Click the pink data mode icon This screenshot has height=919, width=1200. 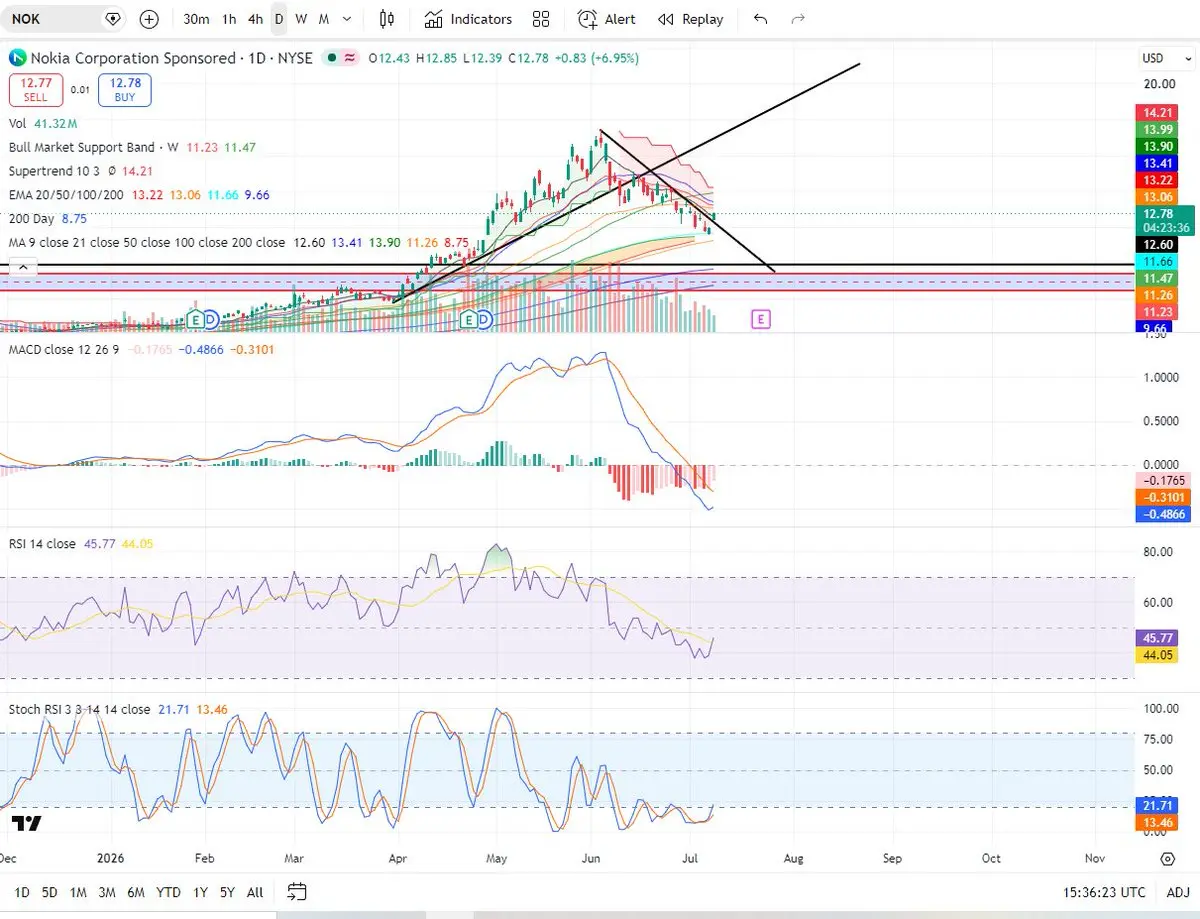(x=350, y=58)
